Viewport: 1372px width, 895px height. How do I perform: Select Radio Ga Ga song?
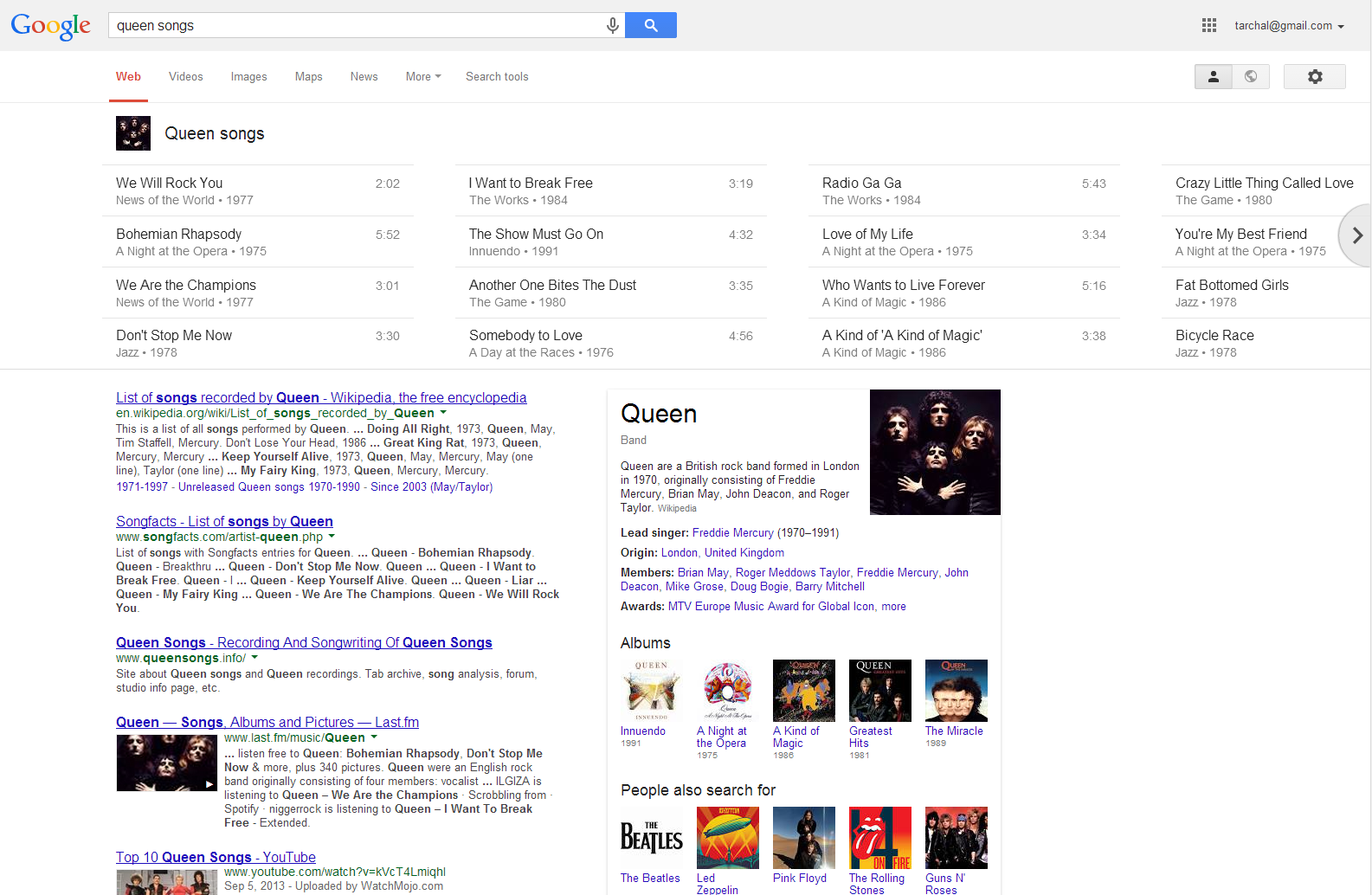[964, 190]
